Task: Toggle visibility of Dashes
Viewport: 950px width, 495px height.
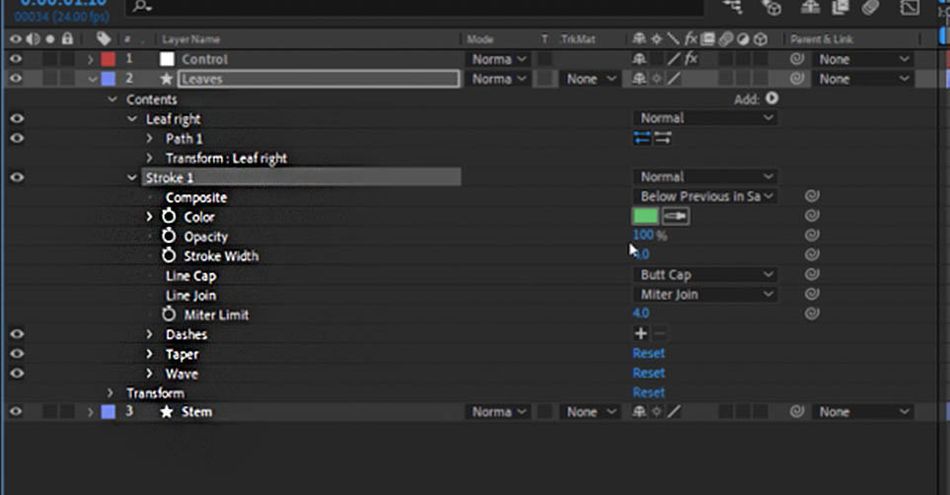Action: tap(16, 334)
